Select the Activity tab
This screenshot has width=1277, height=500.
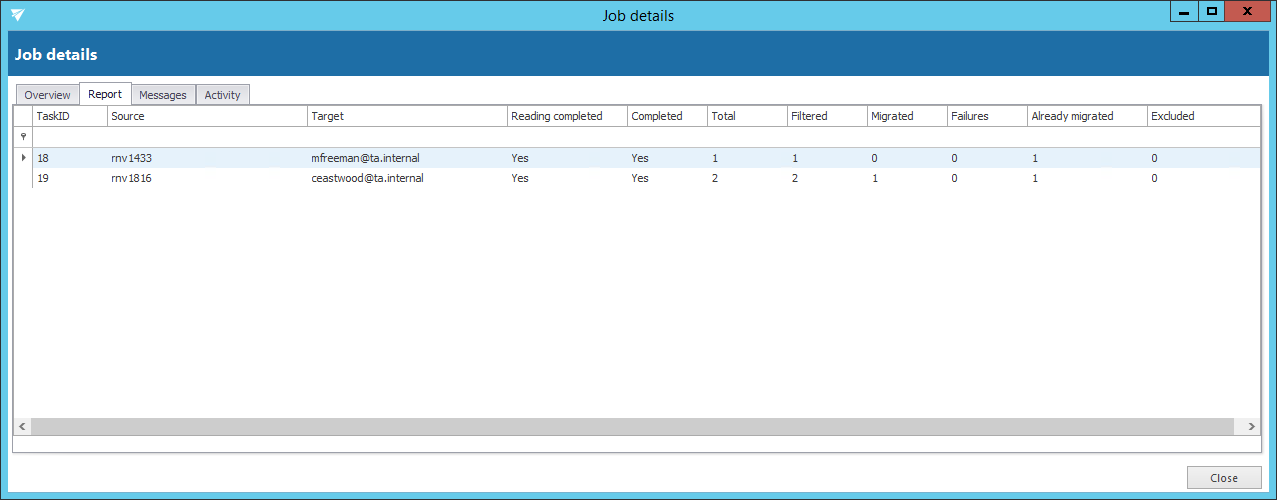coord(222,95)
